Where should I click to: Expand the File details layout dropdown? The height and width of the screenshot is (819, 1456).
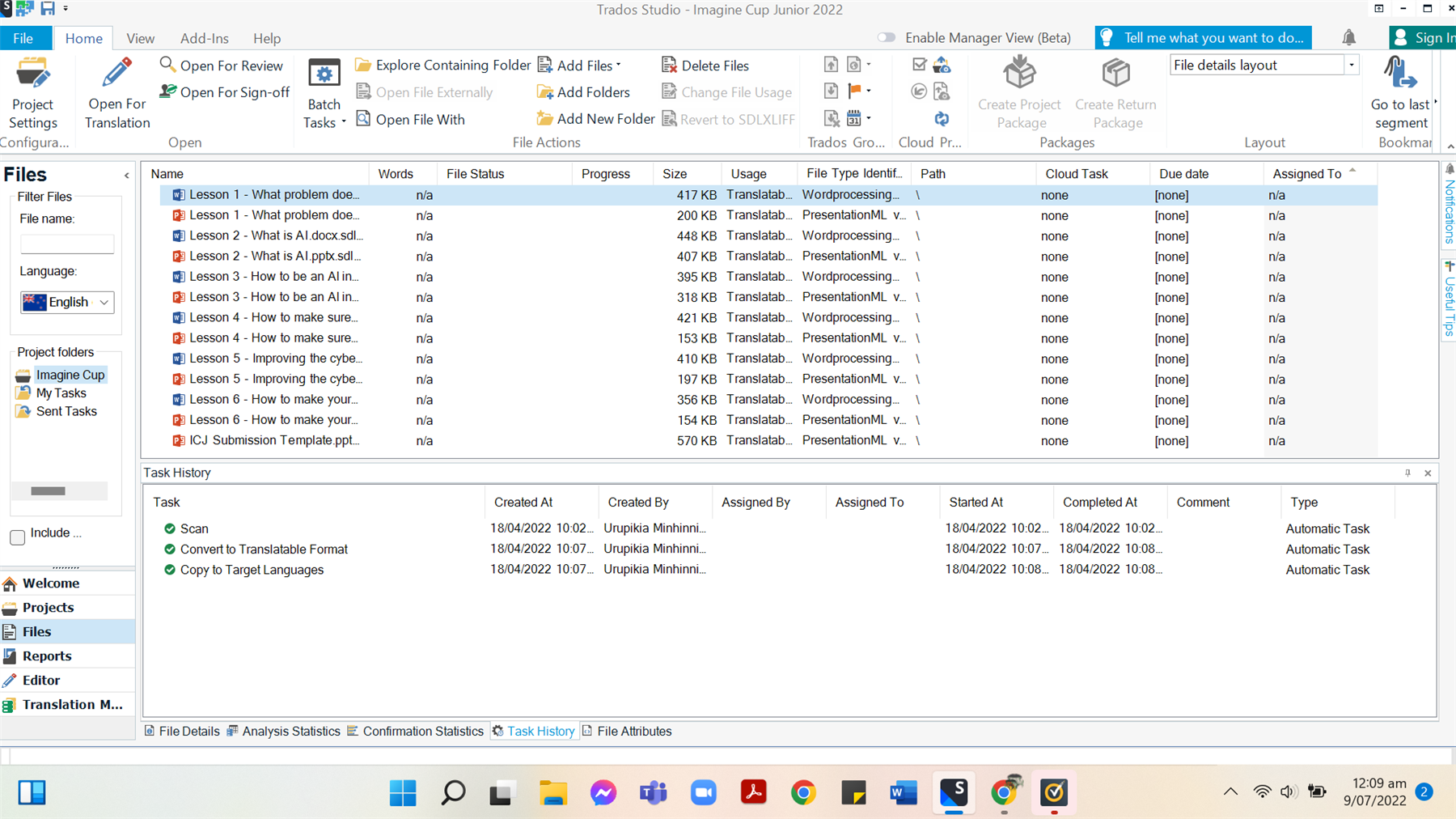point(1351,65)
